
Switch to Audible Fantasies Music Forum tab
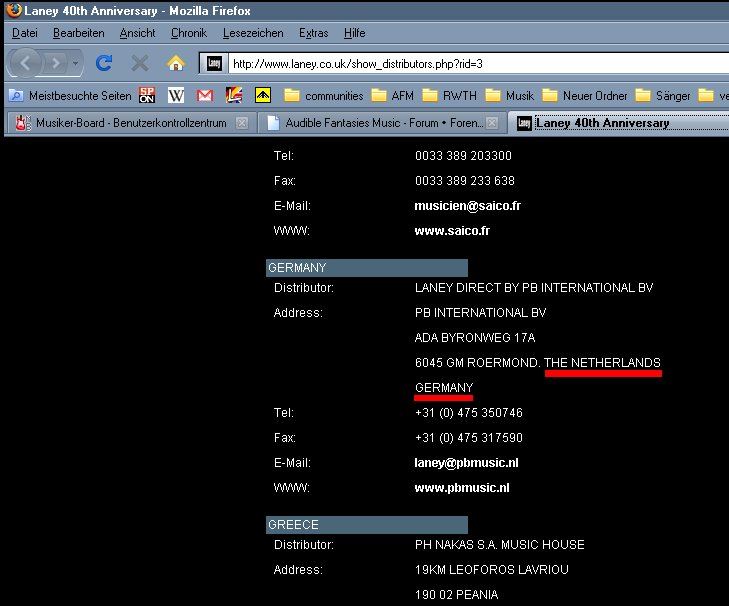382,123
